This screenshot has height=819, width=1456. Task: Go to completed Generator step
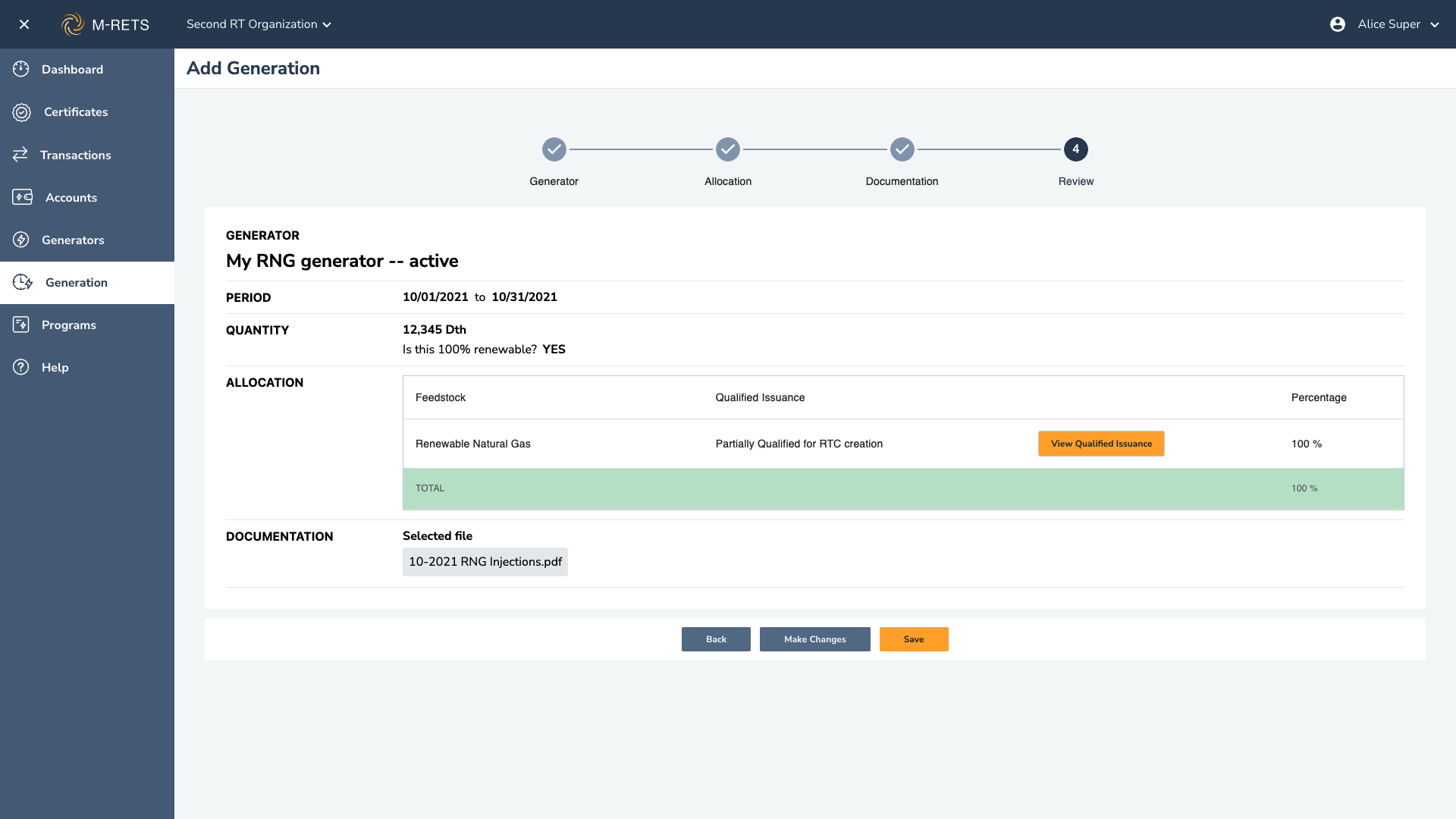click(x=554, y=149)
